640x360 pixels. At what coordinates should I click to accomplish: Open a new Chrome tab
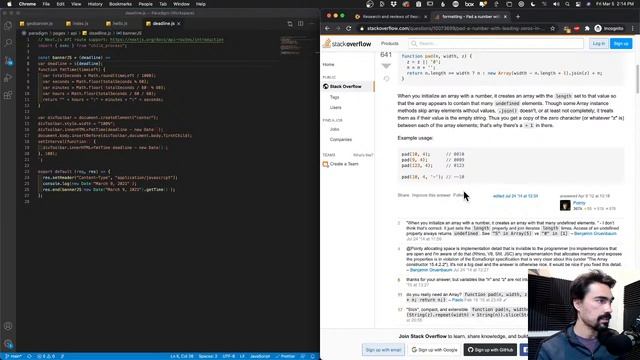[518, 17]
